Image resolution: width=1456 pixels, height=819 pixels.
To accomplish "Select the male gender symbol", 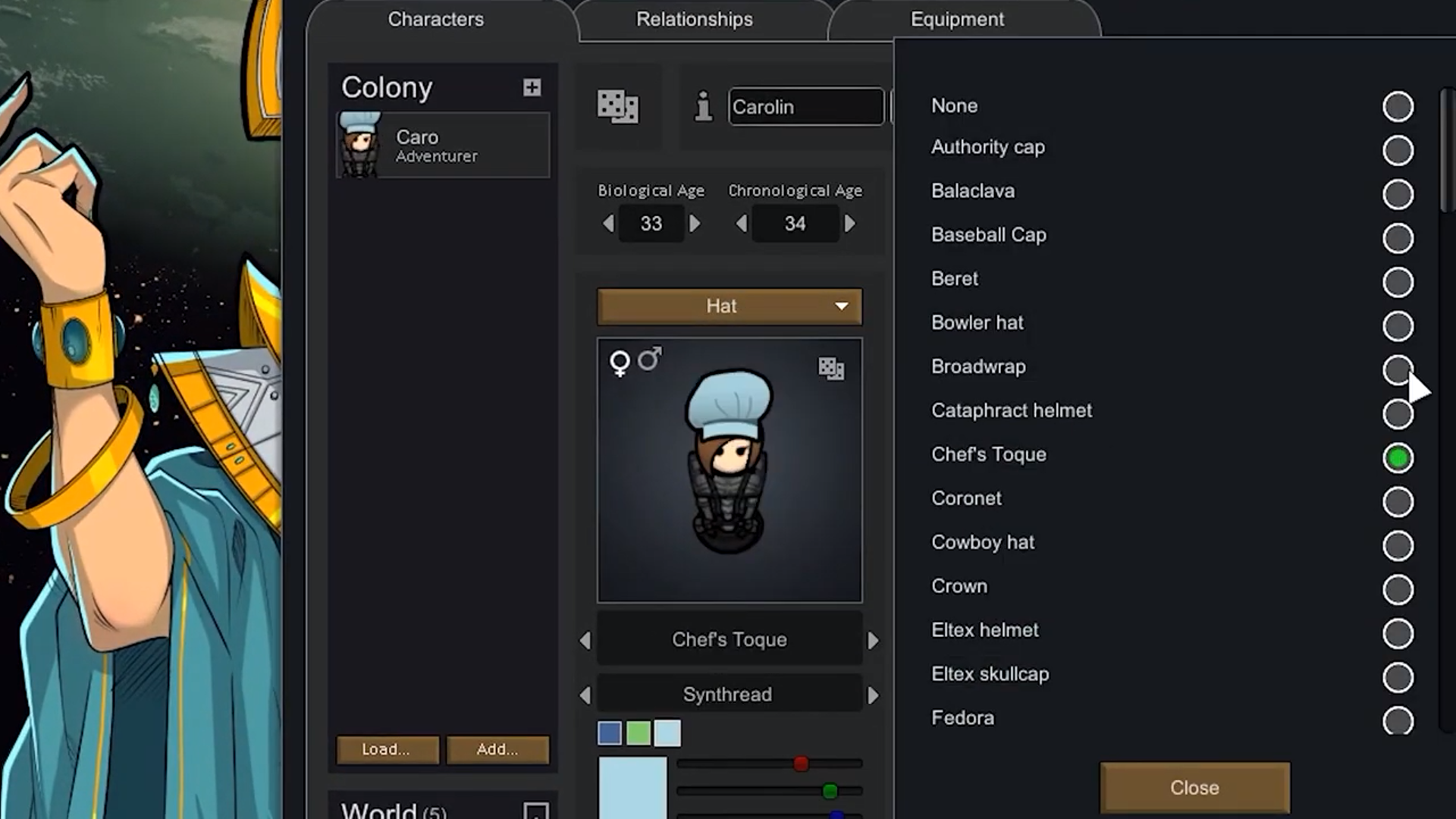I will [x=650, y=358].
